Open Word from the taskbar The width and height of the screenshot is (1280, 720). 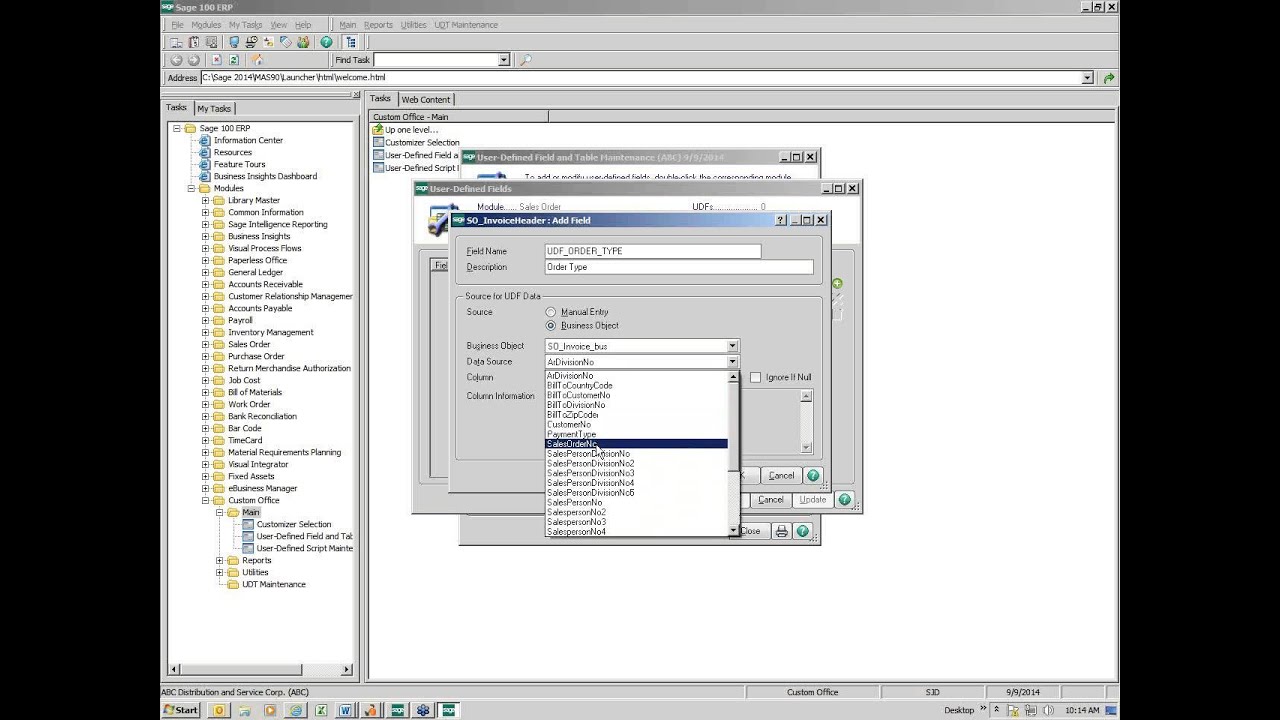pos(346,710)
